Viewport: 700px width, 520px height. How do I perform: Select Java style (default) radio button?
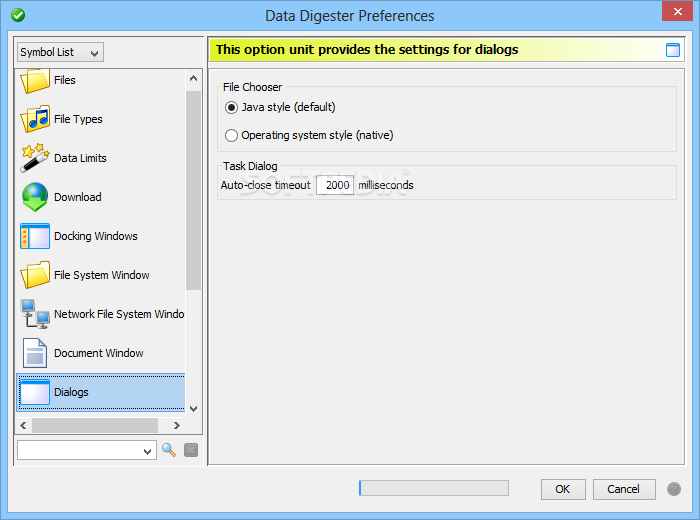pyautogui.click(x=231, y=108)
